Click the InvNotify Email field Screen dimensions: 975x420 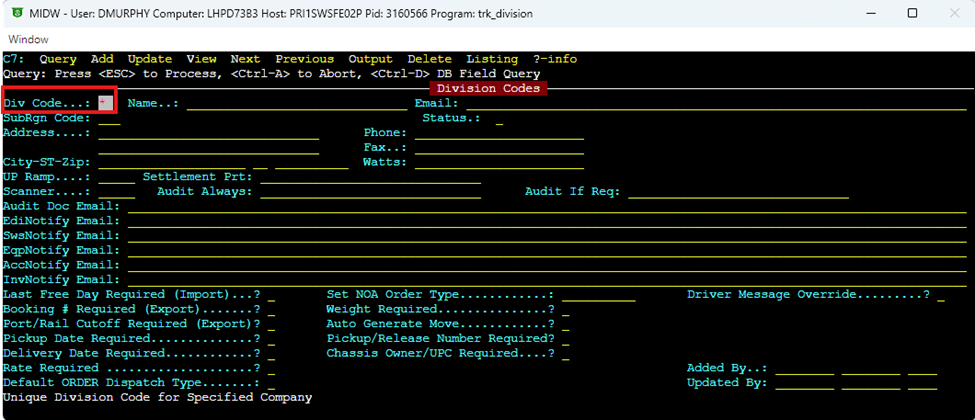coord(547,280)
